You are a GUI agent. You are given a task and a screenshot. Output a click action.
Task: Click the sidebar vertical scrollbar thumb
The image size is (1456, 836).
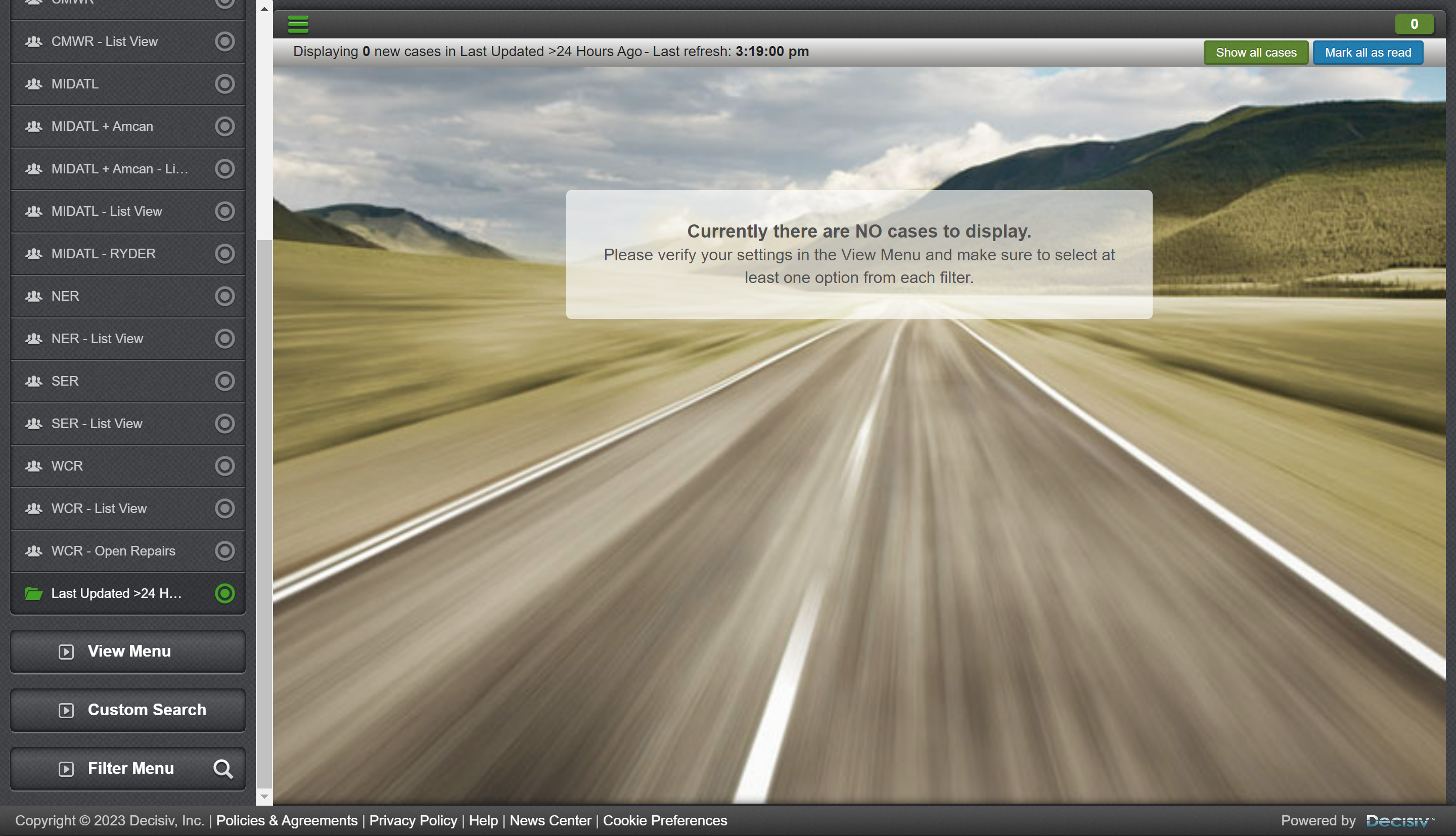click(x=264, y=515)
